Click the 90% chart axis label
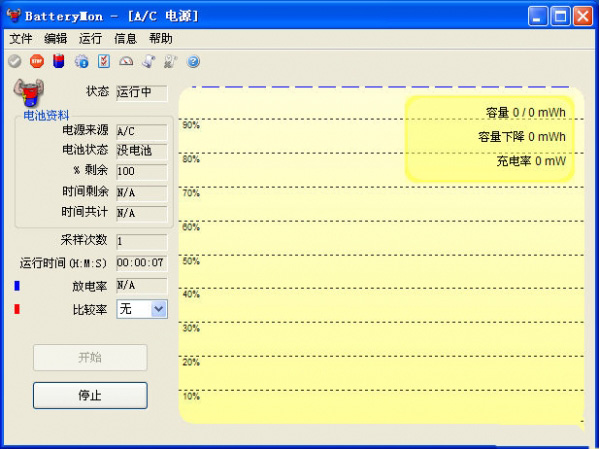Screen dimensions: 599x449 pos(191,125)
